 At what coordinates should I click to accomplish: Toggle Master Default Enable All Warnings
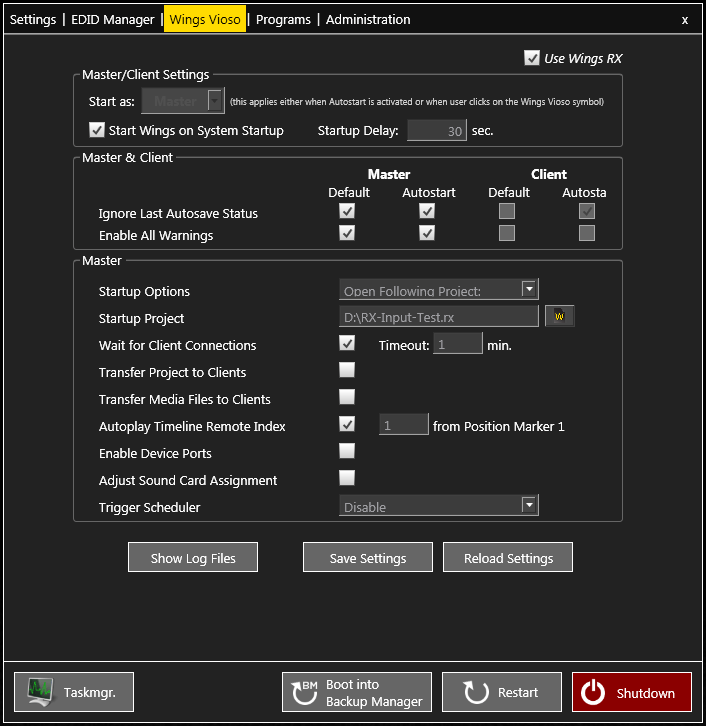coord(347,233)
